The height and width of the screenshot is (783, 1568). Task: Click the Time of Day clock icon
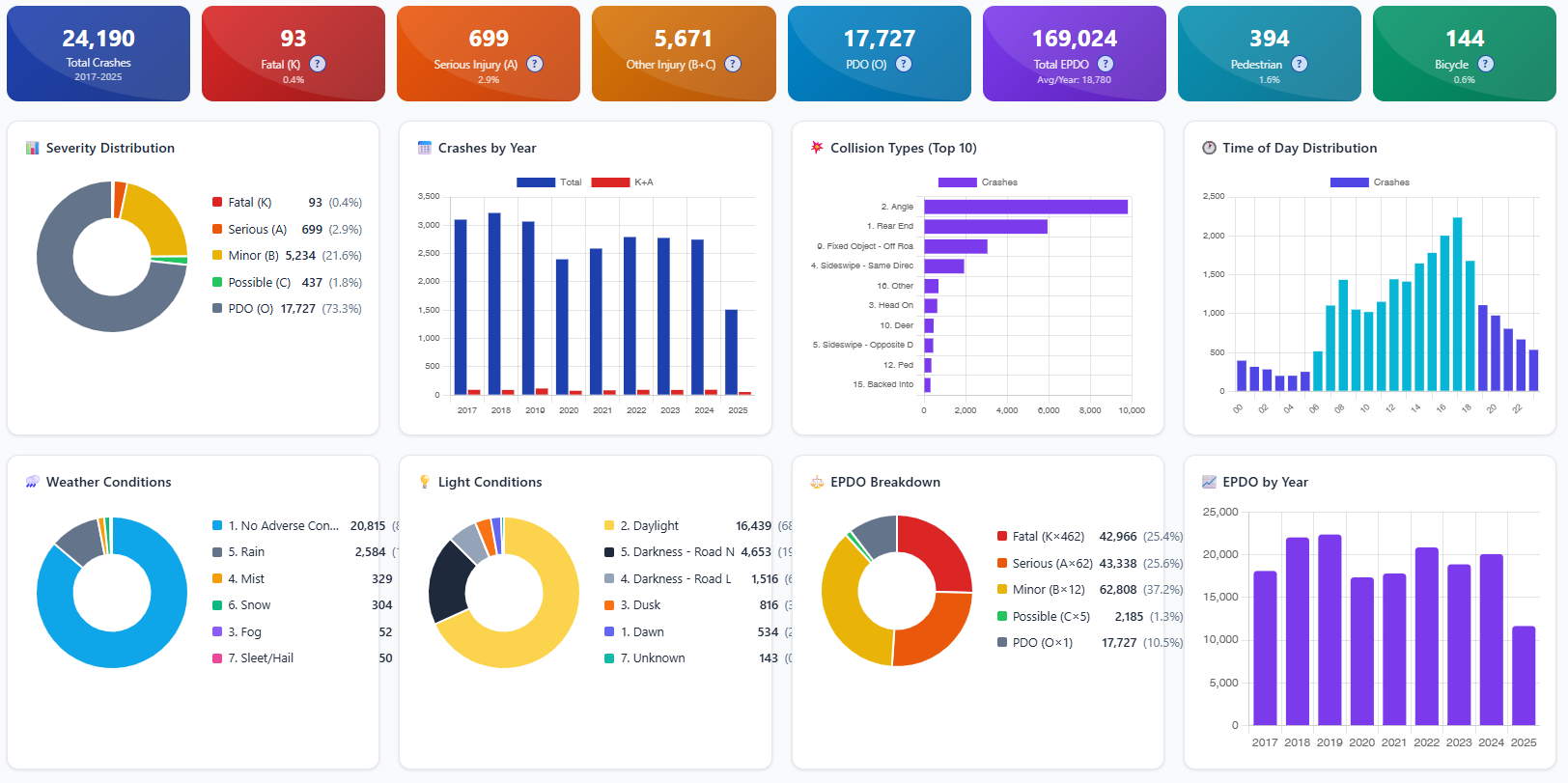1209,148
